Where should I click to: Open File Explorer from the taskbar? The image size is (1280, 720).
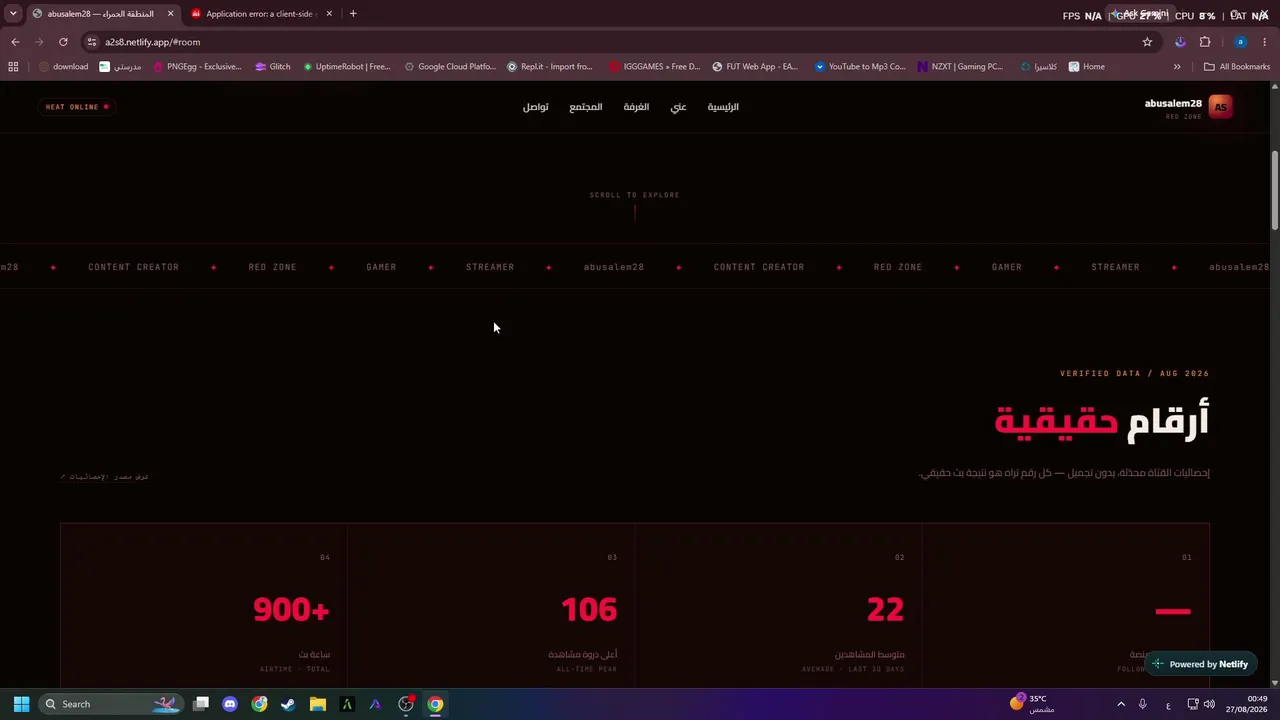[317, 704]
